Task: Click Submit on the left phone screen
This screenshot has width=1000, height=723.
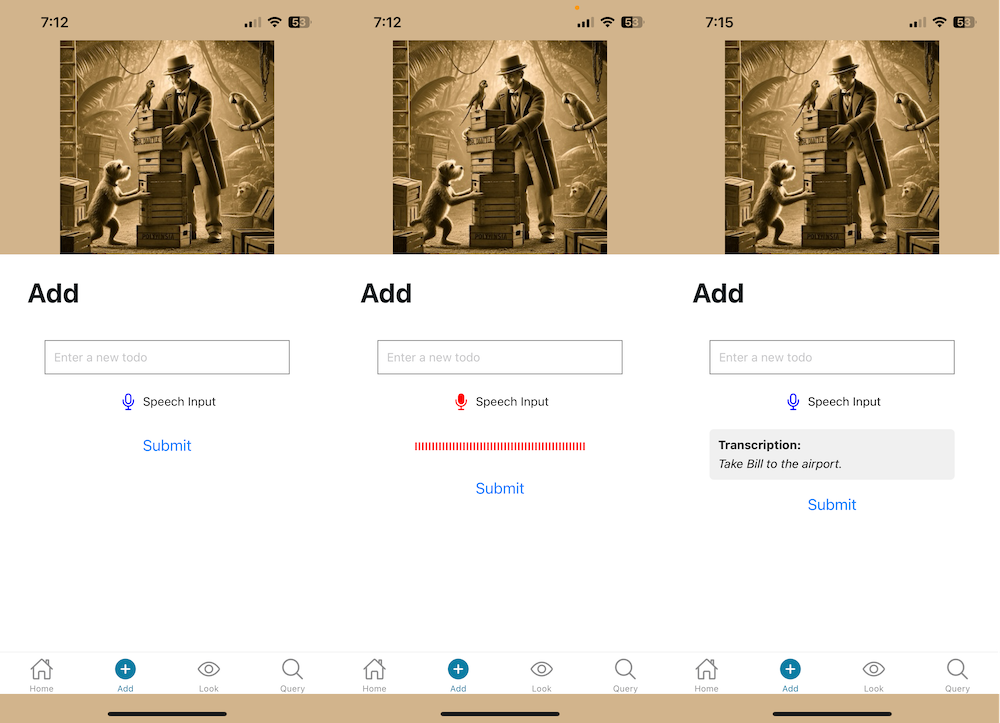Action: click(x=167, y=446)
